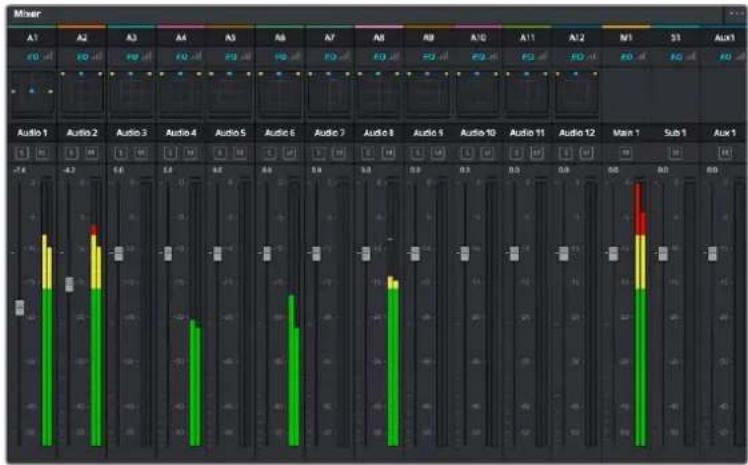Image resolution: width=748 pixels, height=465 pixels.
Task: Open the dynamics graph icon on A5
Action: click(x=246, y=57)
